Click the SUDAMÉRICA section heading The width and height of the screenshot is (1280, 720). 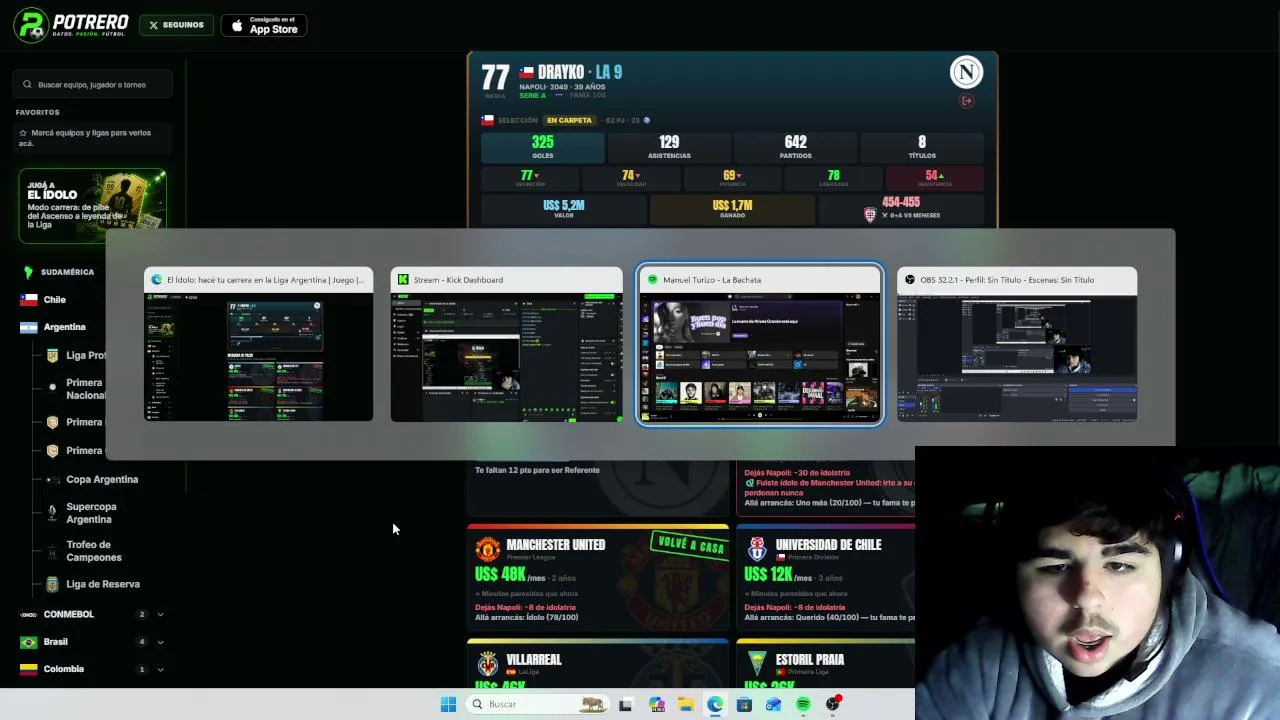click(x=68, y=272)
